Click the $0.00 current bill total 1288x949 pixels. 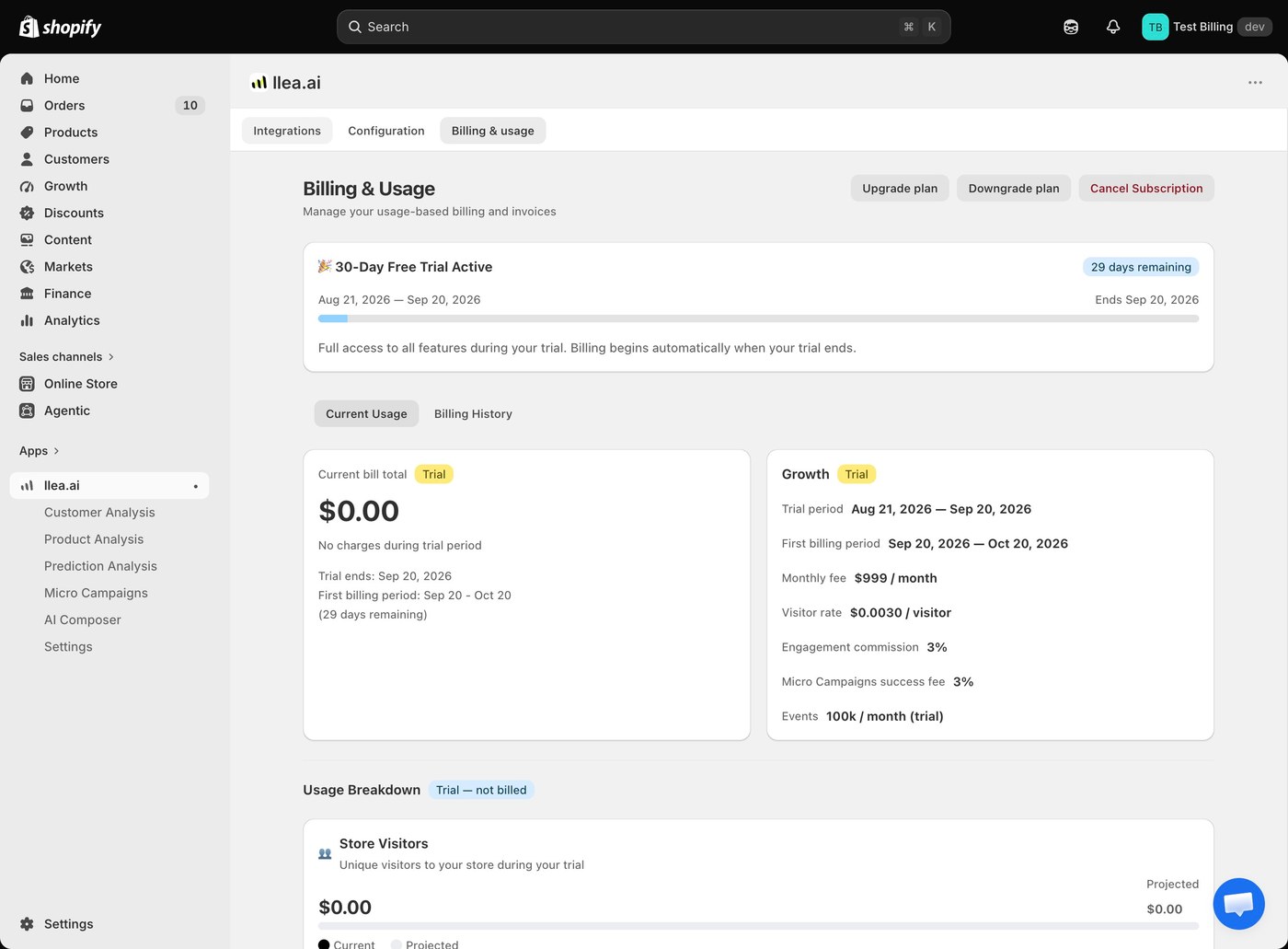click(x=359, y=511)
